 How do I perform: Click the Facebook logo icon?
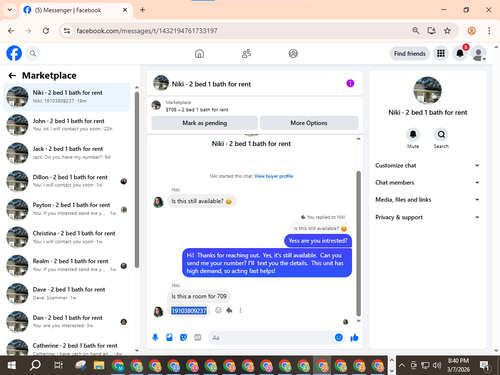coord(14,53)
